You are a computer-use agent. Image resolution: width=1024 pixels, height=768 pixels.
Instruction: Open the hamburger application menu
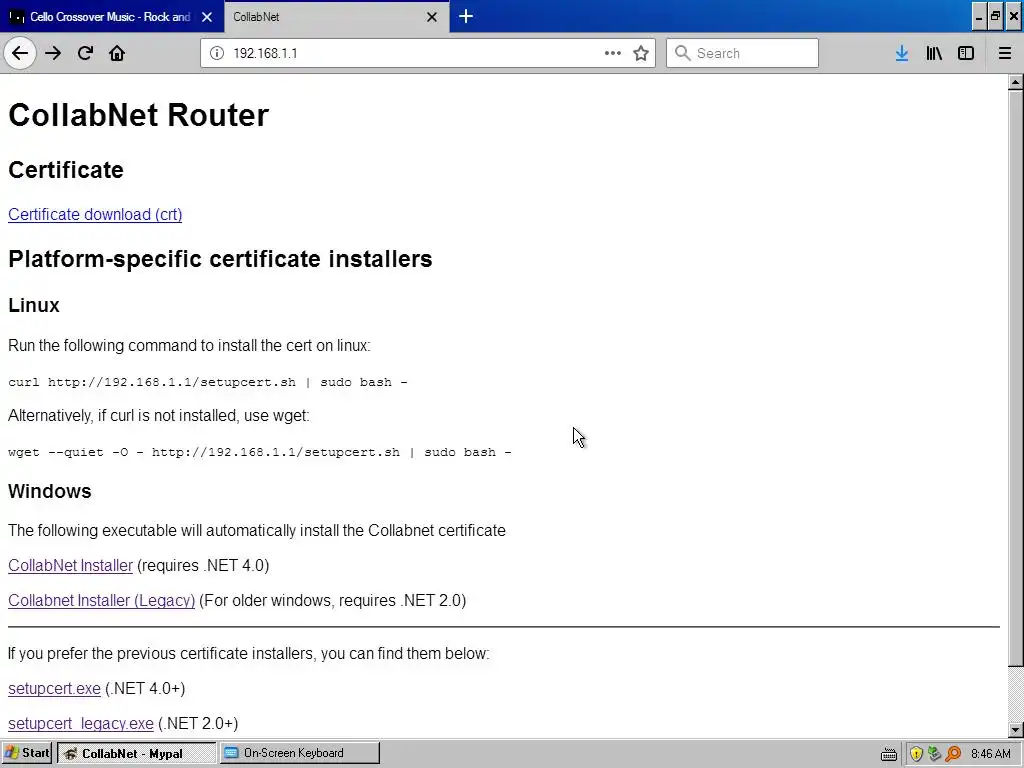tap(1005, 53)
